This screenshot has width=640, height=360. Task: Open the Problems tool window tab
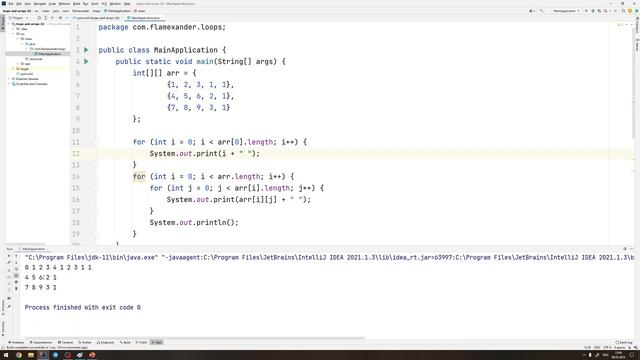click(x=16, y=342)
